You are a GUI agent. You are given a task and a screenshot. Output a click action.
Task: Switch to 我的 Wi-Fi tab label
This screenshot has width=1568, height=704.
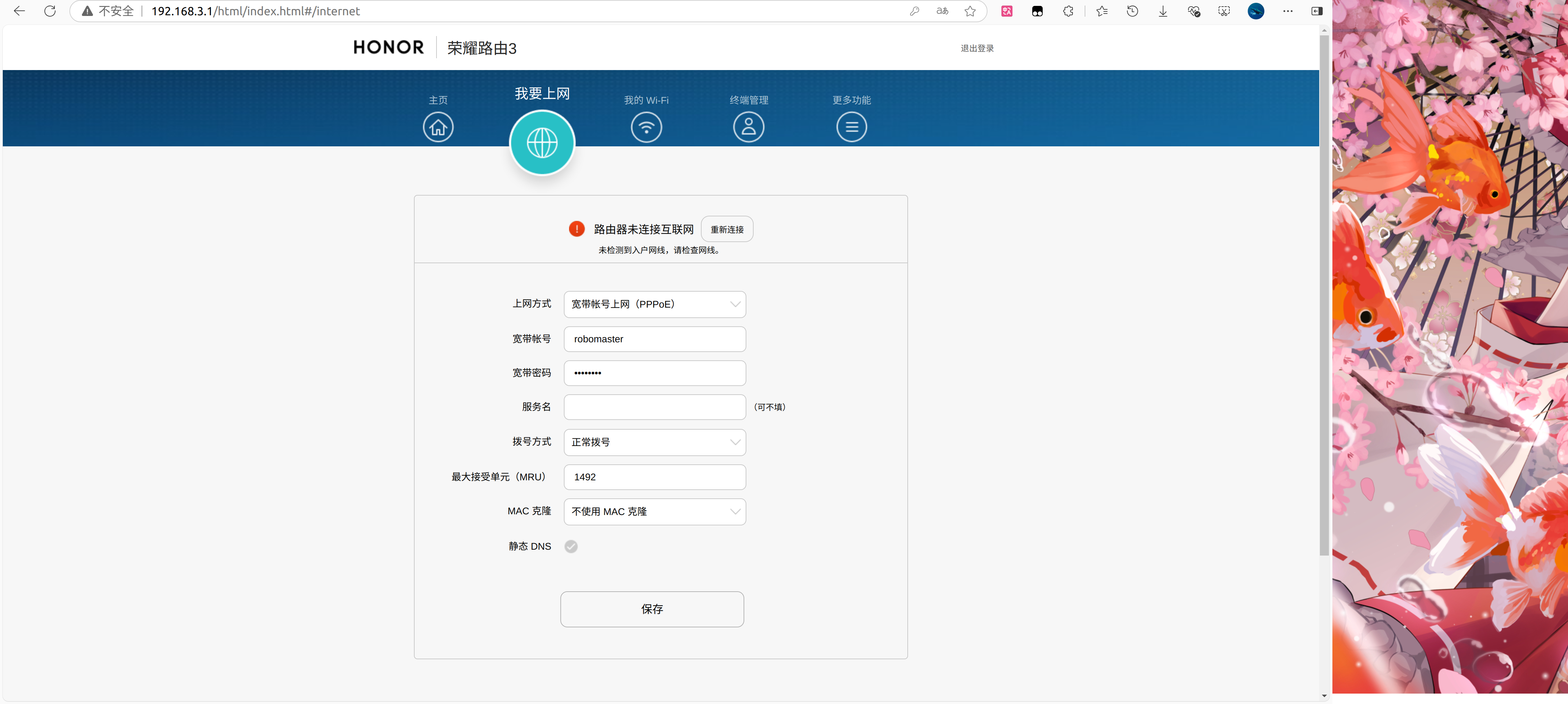click(x=646, y=100)
